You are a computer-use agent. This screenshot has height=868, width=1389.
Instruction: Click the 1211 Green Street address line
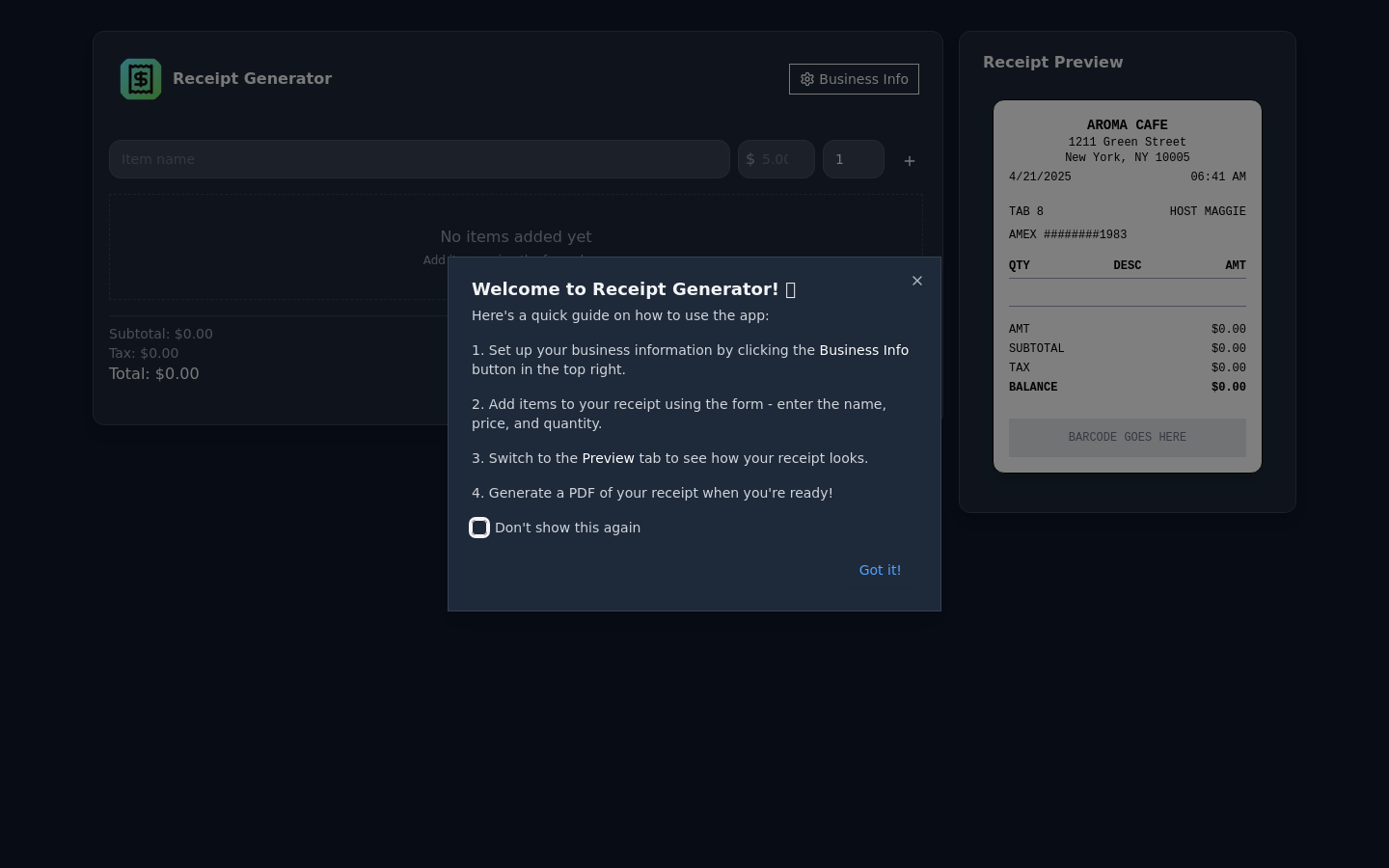click(1127, 142)
